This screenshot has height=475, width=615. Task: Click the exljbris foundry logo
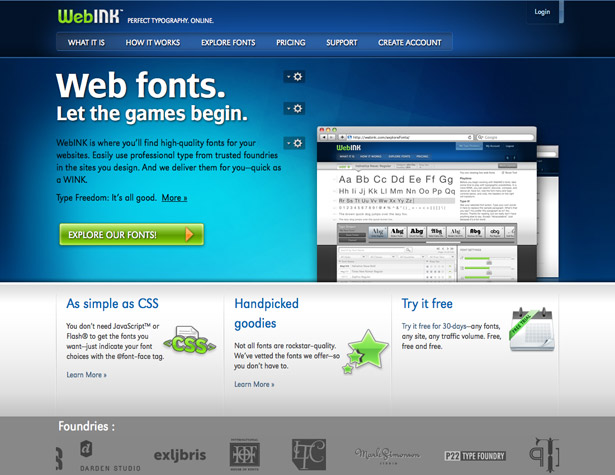click(x=180, y=455)
